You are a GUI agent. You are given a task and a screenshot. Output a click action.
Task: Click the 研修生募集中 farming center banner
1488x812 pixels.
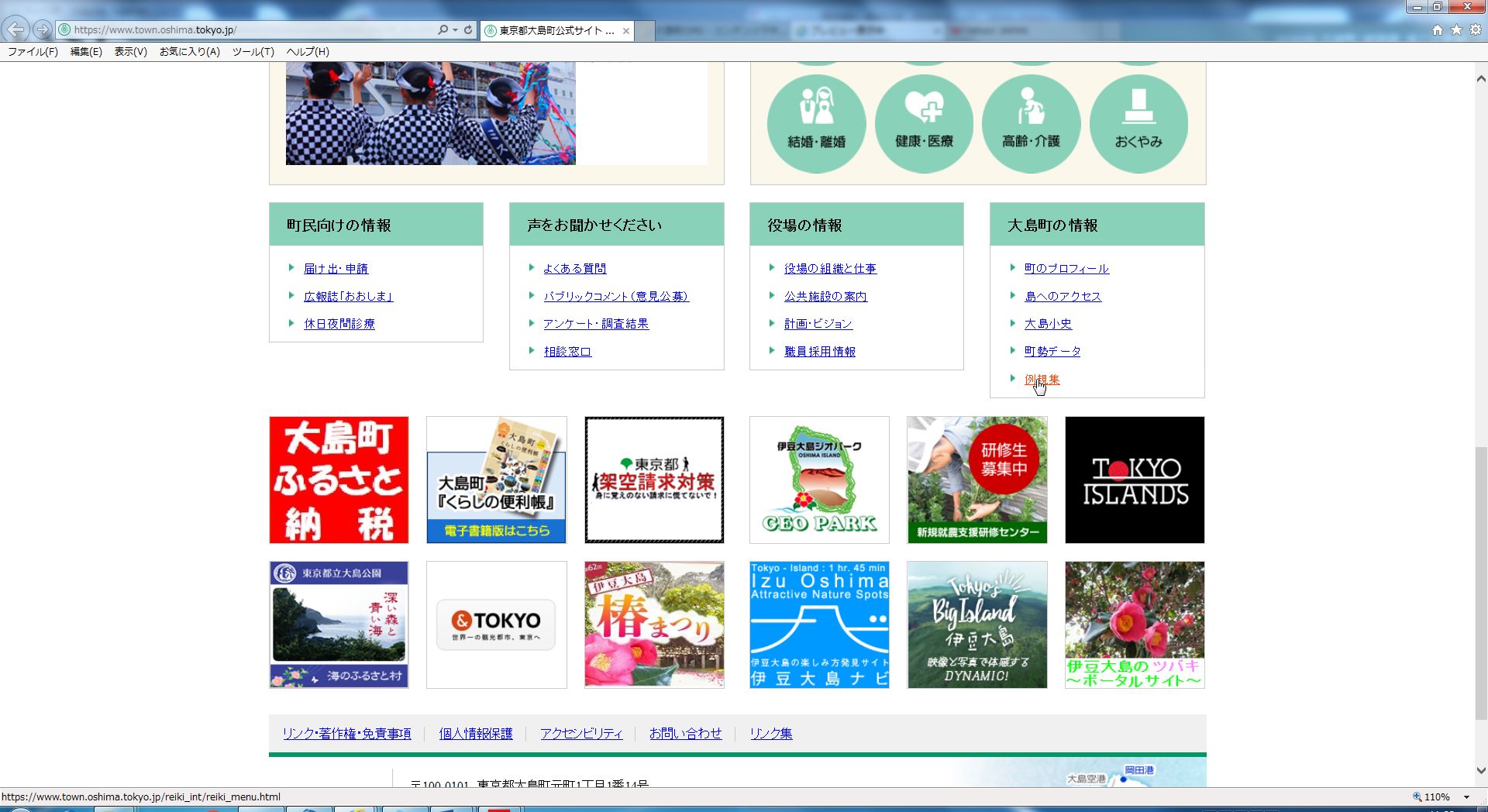click(x=977, y=480)
